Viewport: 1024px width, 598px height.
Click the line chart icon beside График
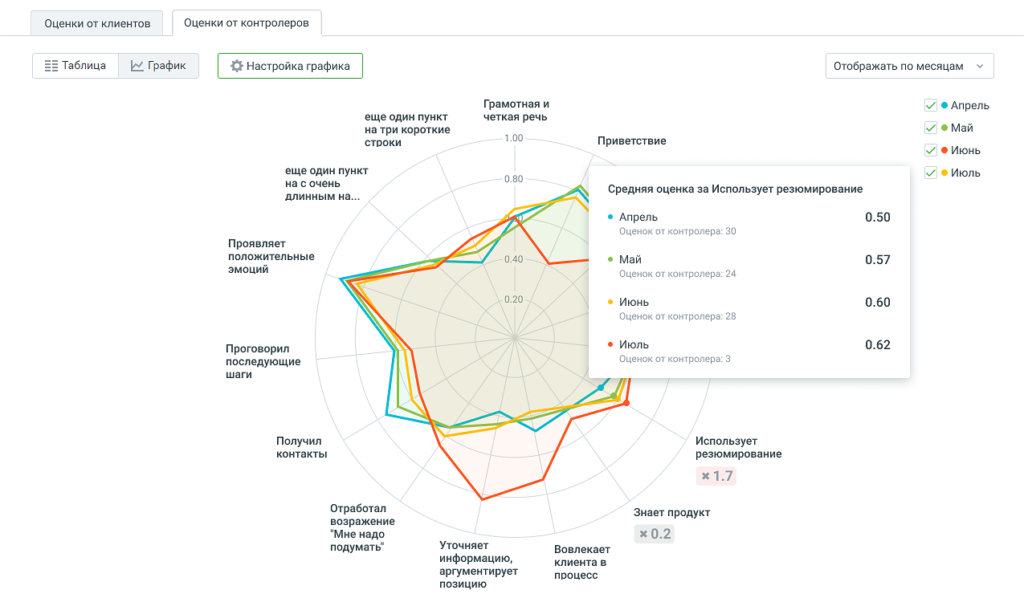pos(137,66)
